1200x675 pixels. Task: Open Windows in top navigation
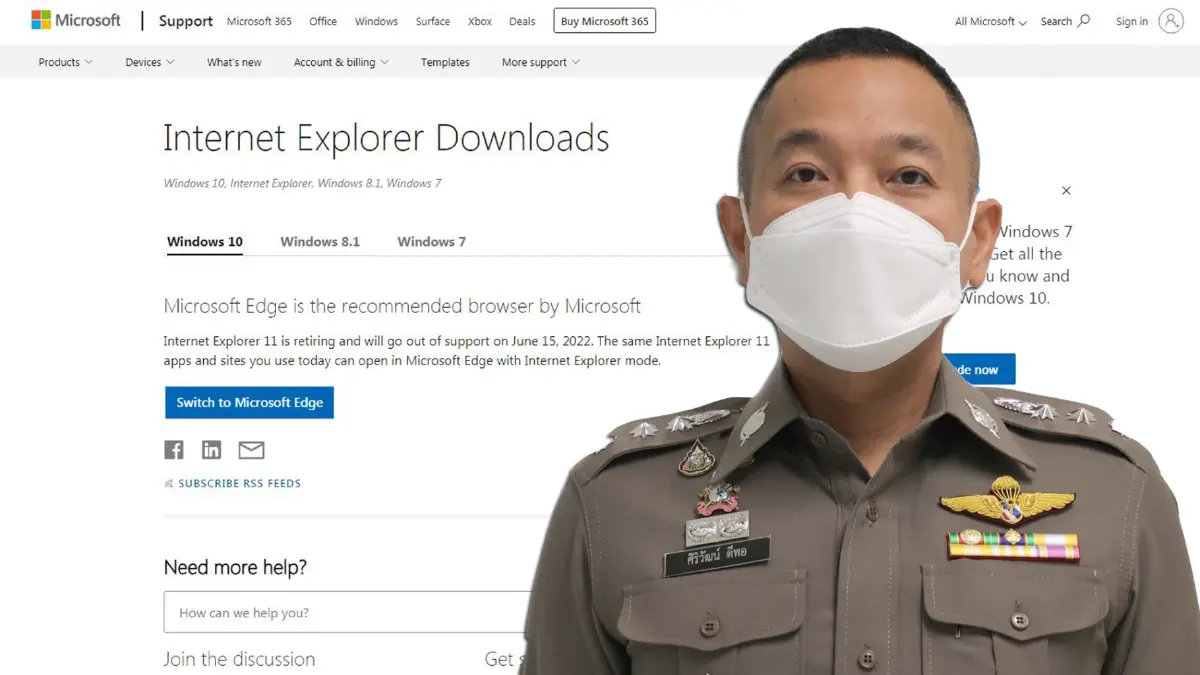click(376, 21)
